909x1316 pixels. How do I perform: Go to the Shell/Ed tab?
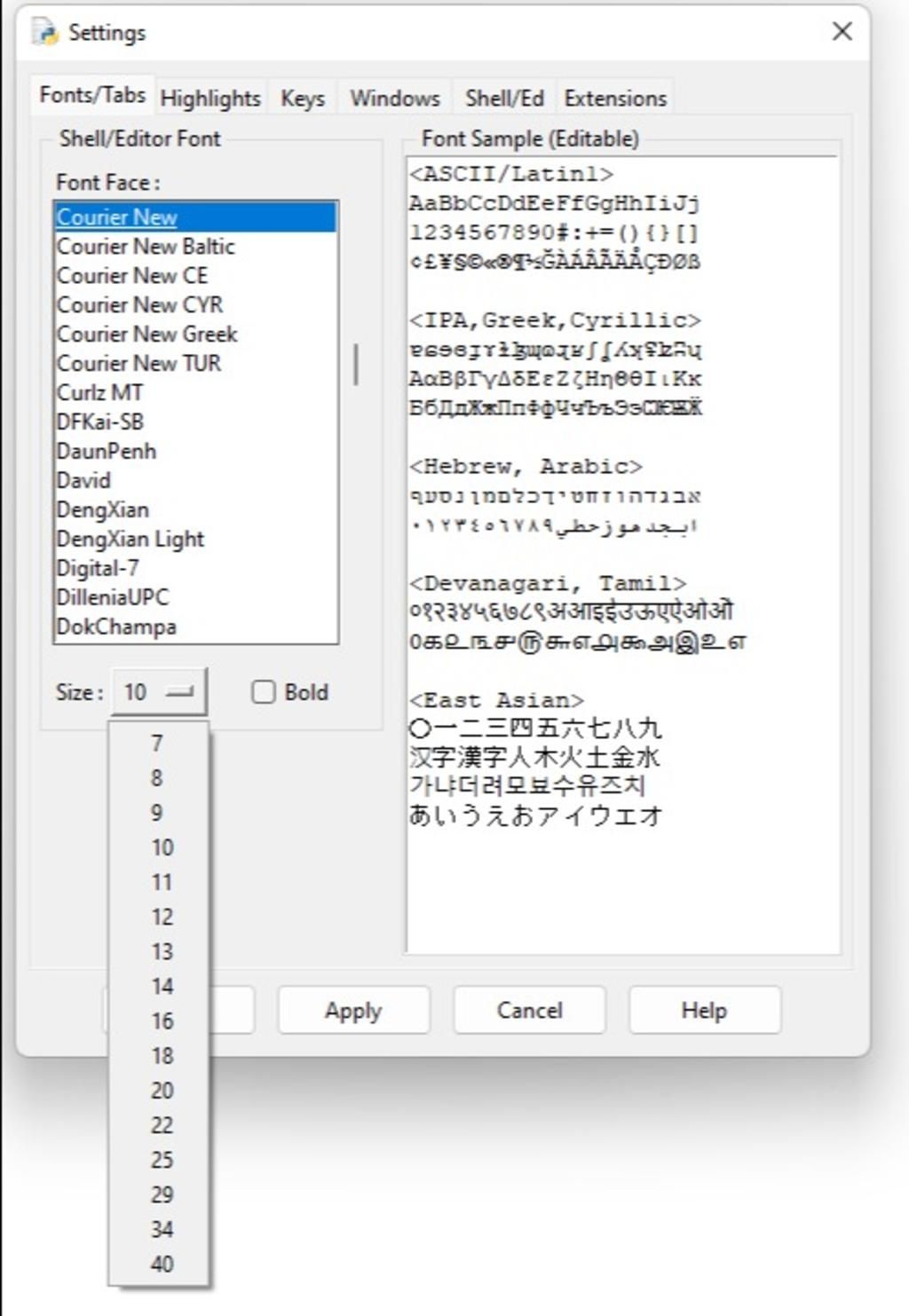point(504,99)
